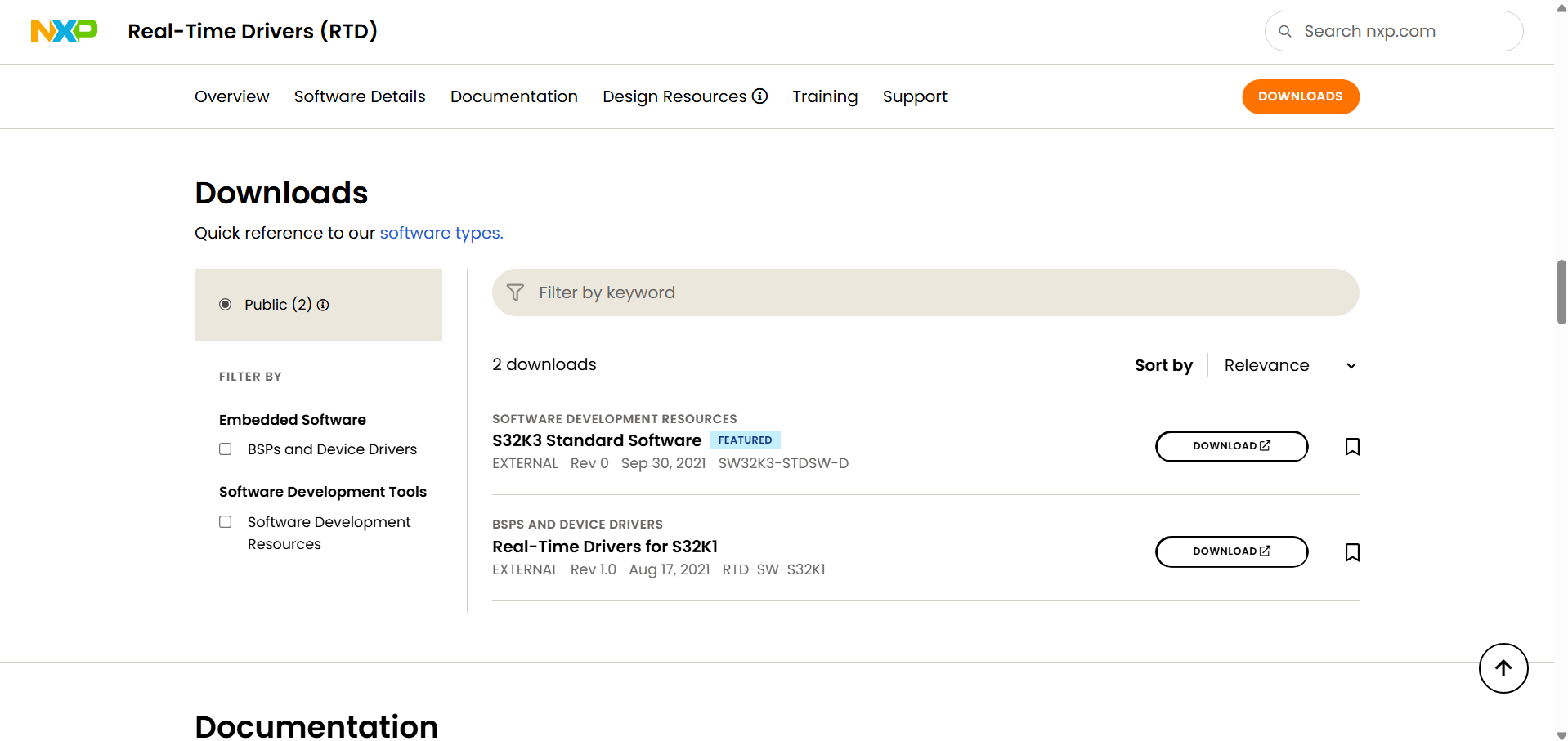Click the filter funnel icon
The image size is (1568, 741).
pos(515,292)
